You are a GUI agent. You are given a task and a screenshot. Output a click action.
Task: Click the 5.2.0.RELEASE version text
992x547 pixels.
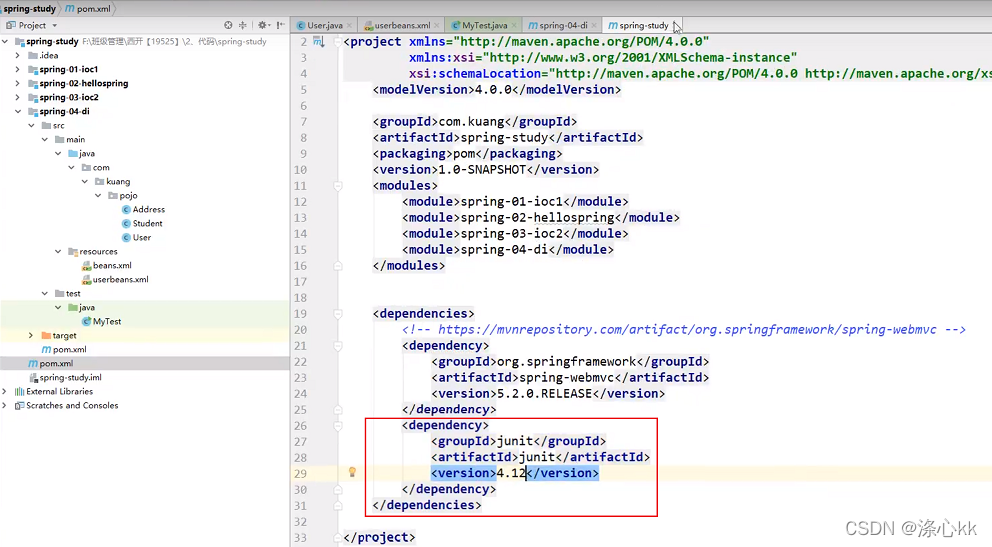545,393
